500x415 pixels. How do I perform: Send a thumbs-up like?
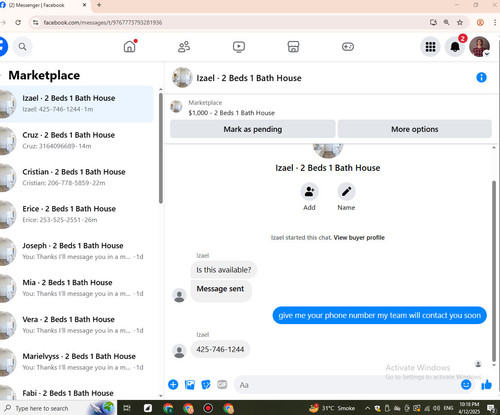(487, 385)
